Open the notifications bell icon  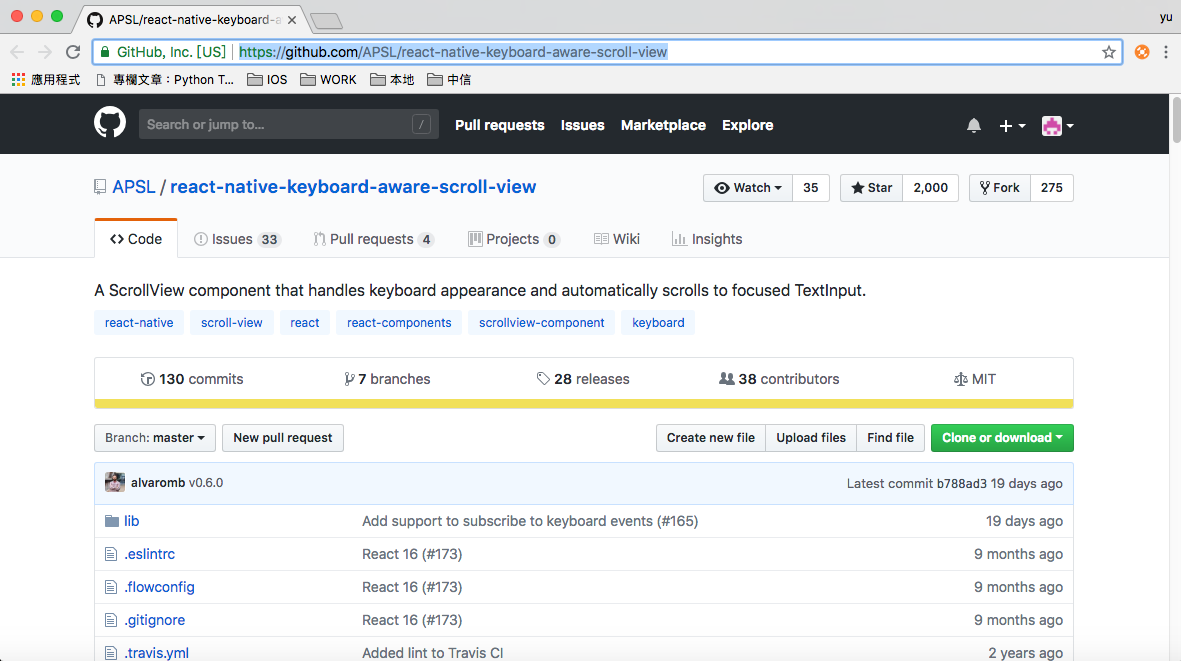click(974, 125)
